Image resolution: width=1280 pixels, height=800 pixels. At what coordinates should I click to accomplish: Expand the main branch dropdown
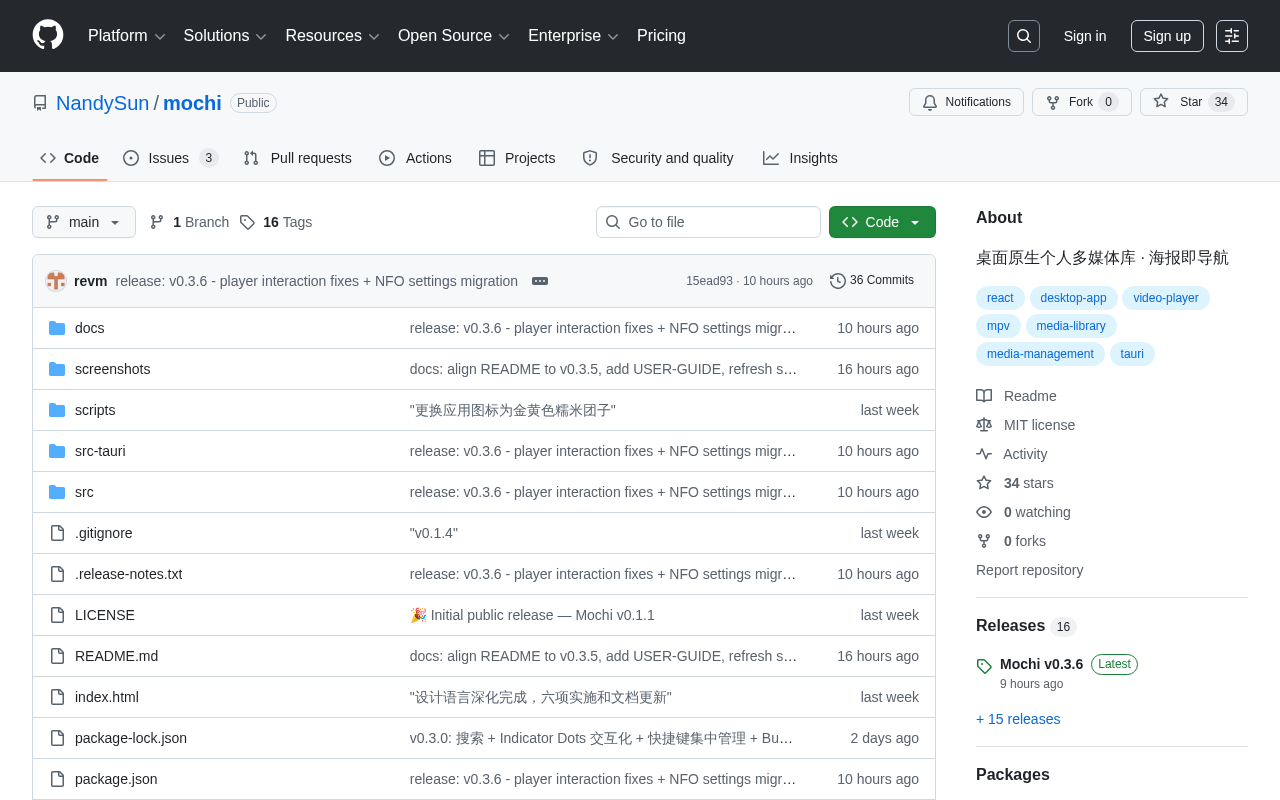coord(84,222)
